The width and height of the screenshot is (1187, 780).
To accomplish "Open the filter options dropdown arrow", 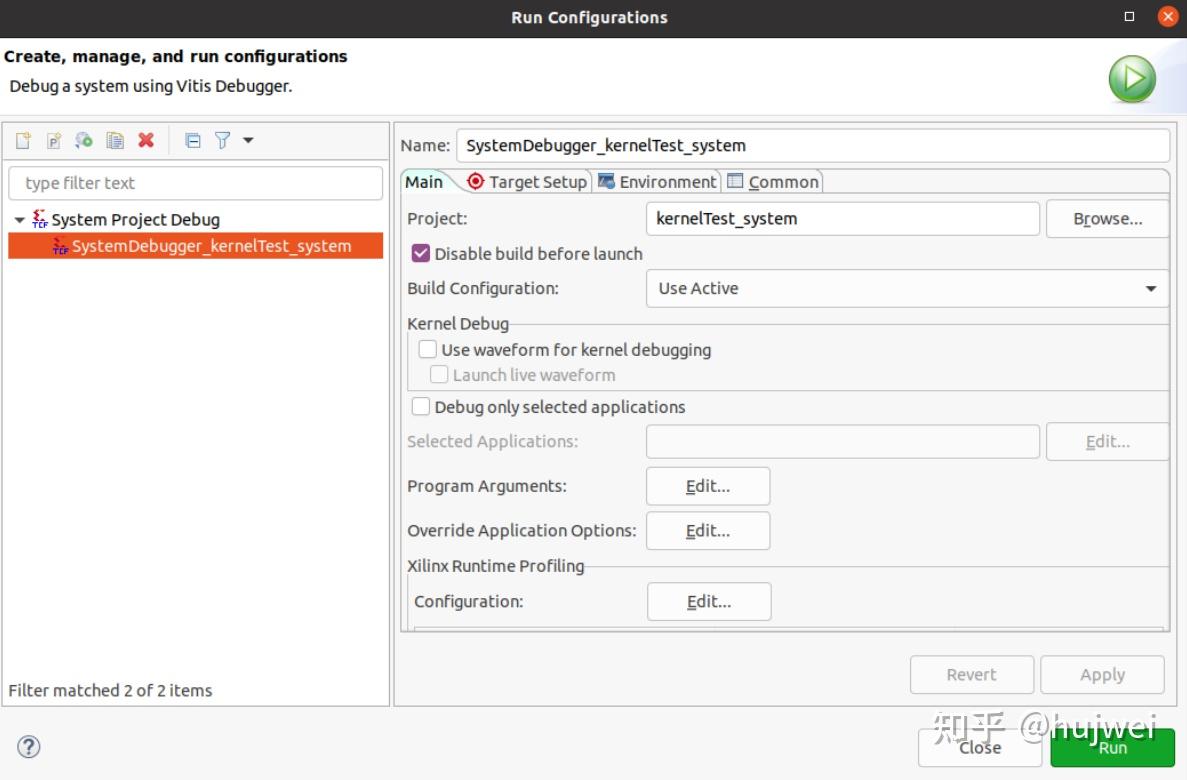I will tap(248, 141).
